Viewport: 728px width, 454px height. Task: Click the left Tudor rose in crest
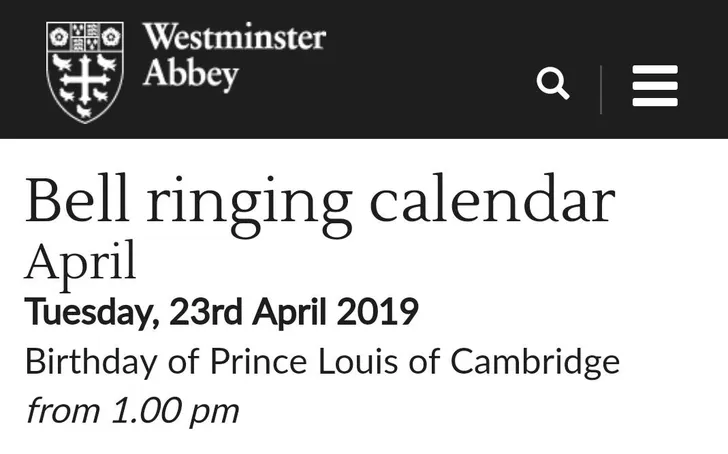(59, 36)
